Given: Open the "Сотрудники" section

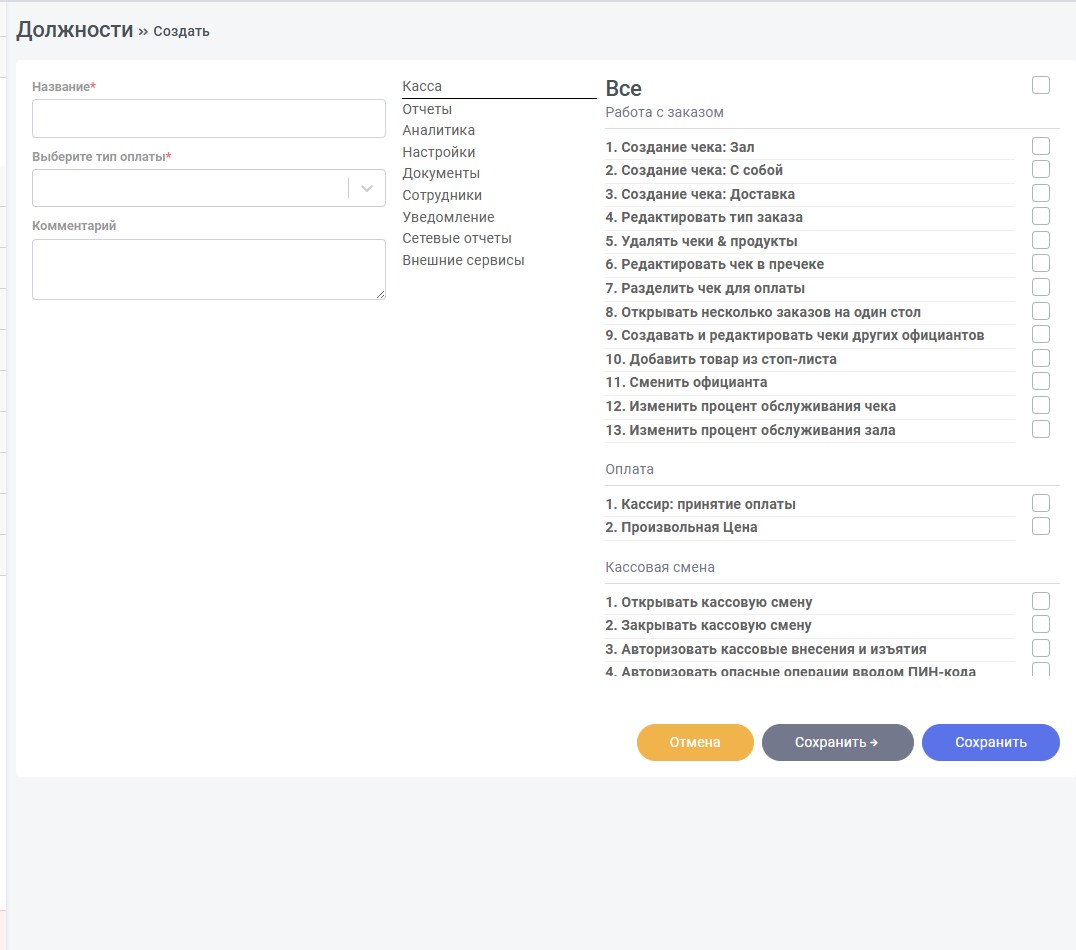Looking at the screenshot, I should pos(442,196).
